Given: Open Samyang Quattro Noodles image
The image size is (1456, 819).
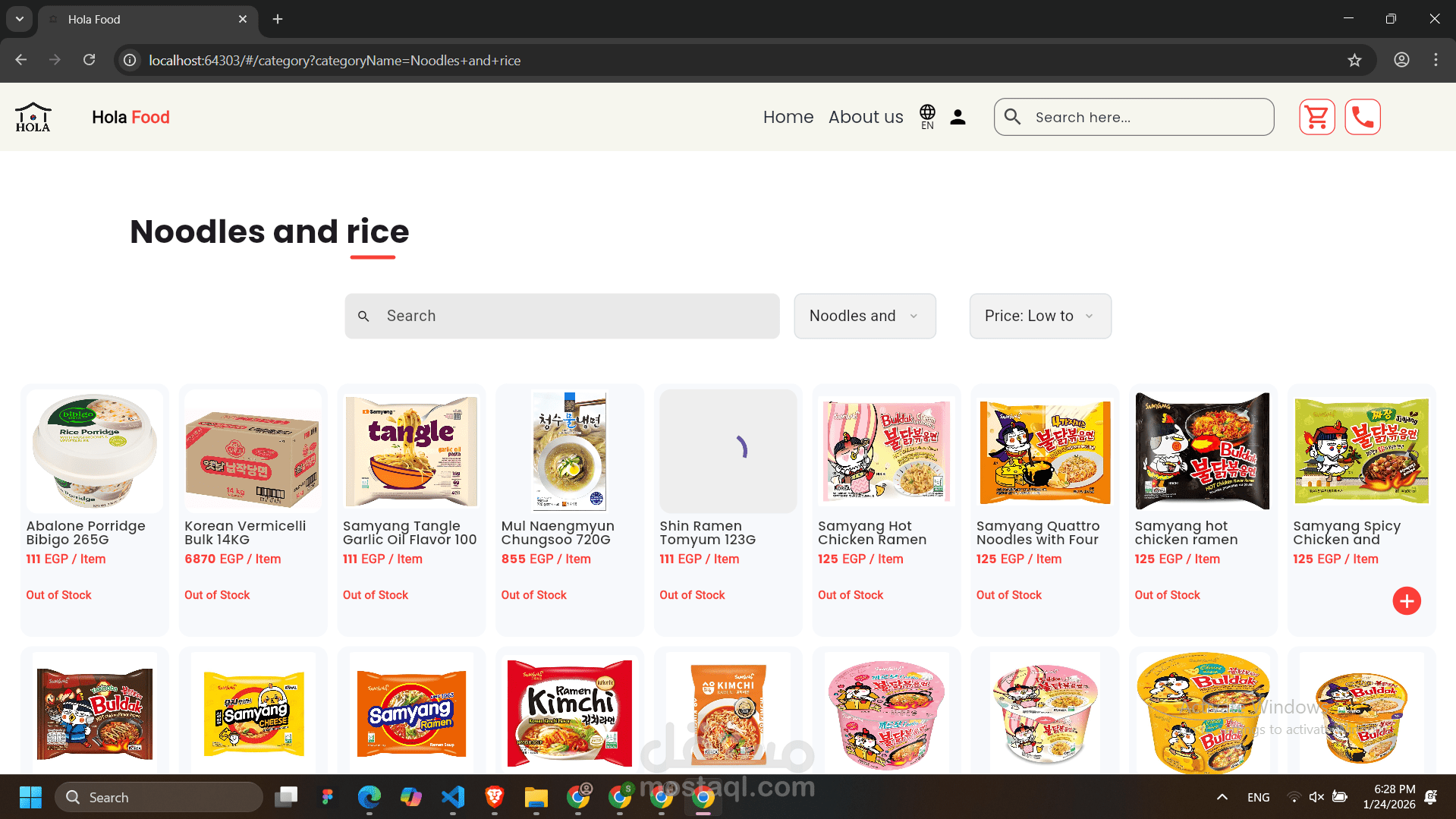Looking at the screenshot, I should click(1045, 451).
